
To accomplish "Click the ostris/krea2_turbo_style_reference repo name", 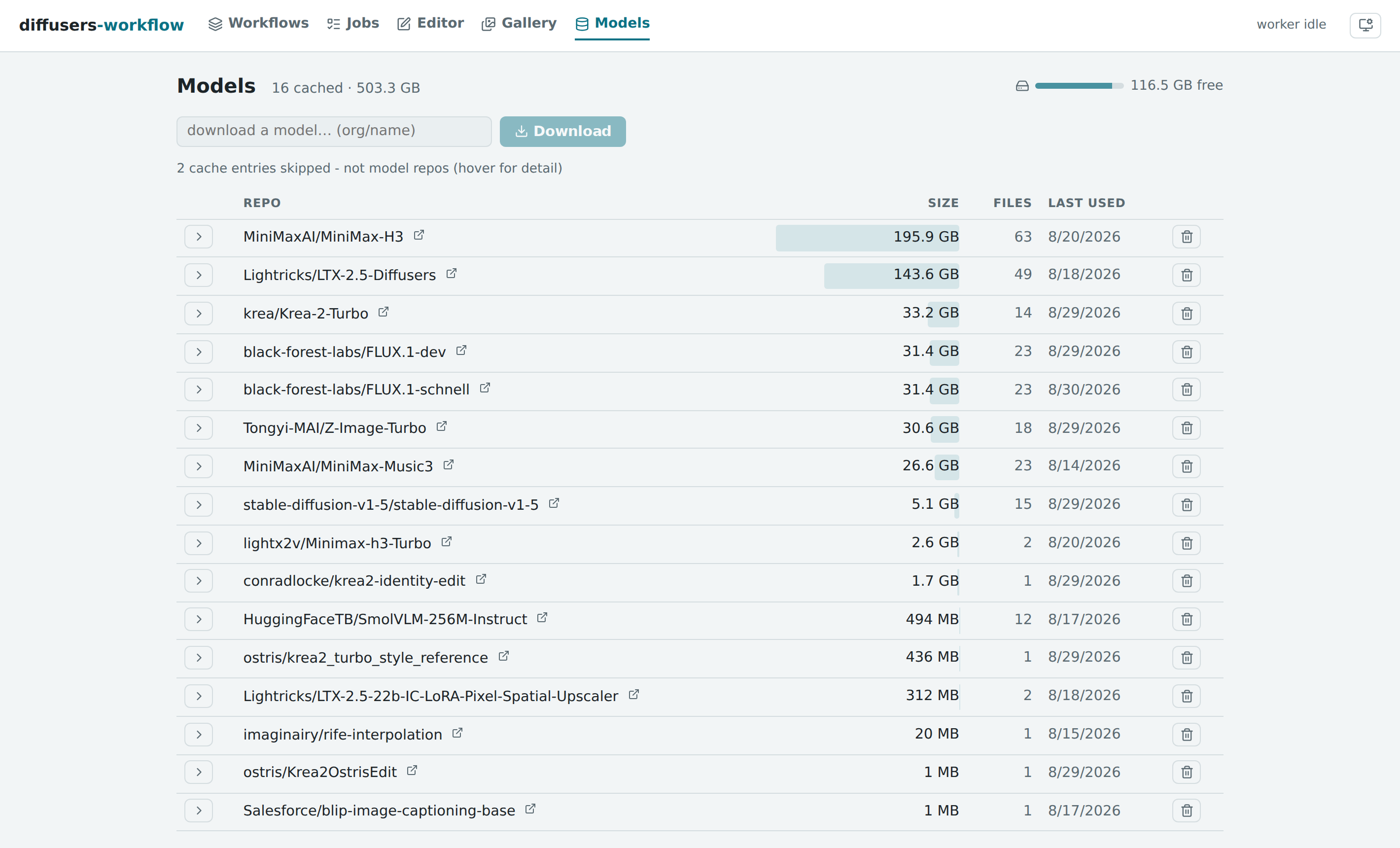I will [x=365, y=658].
